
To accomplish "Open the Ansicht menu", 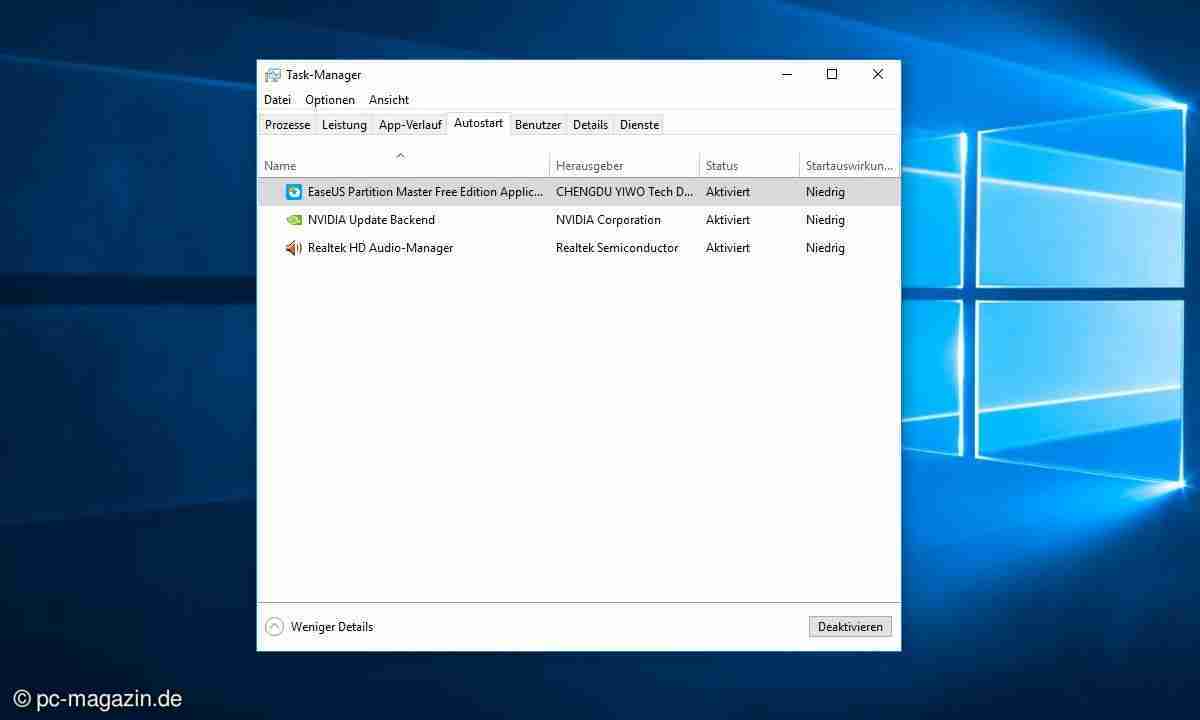I will point(389,100).
